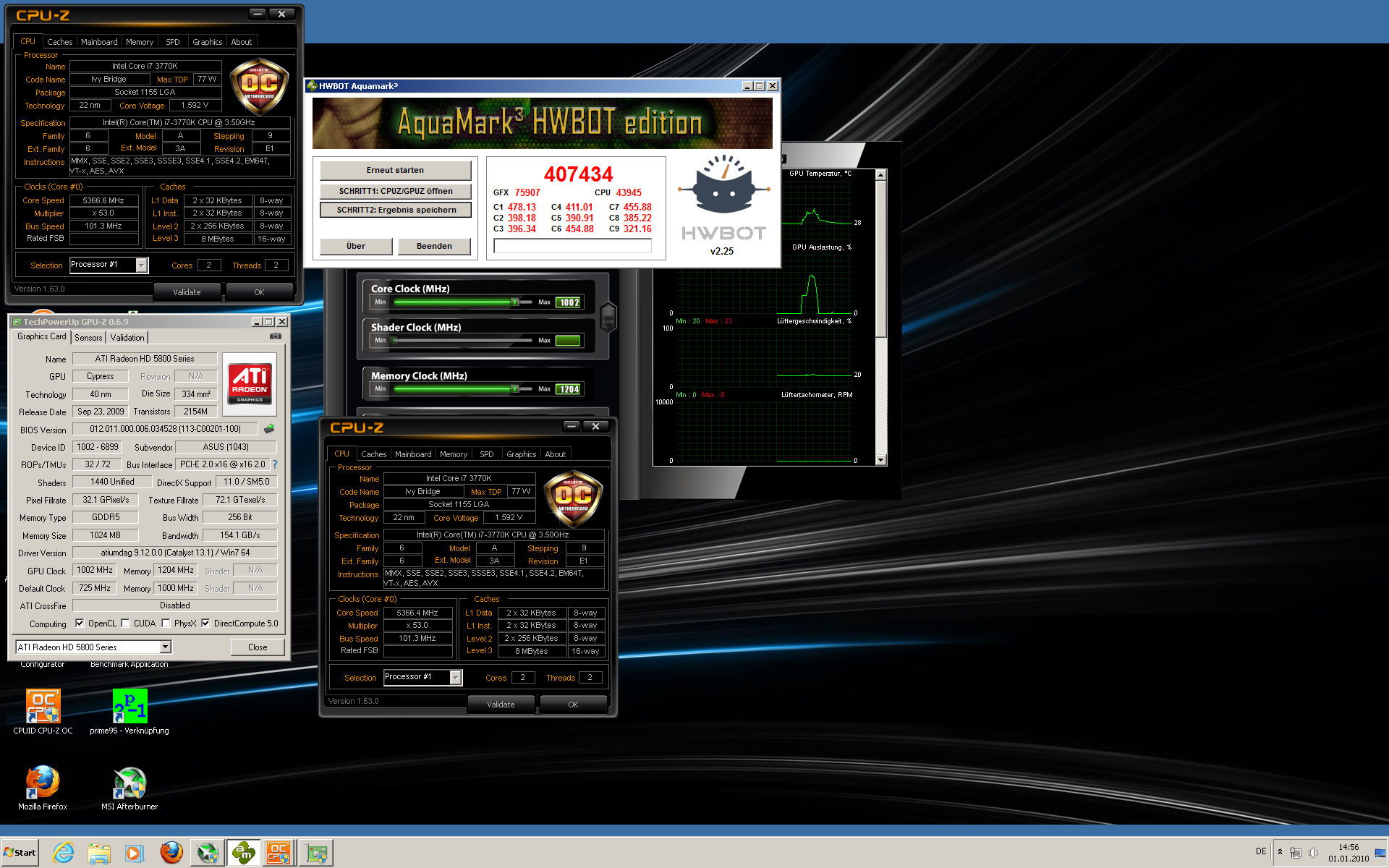Click DE language indicator in taskbar
The image size is (1389, 868).
click(x=1261, y=851)
